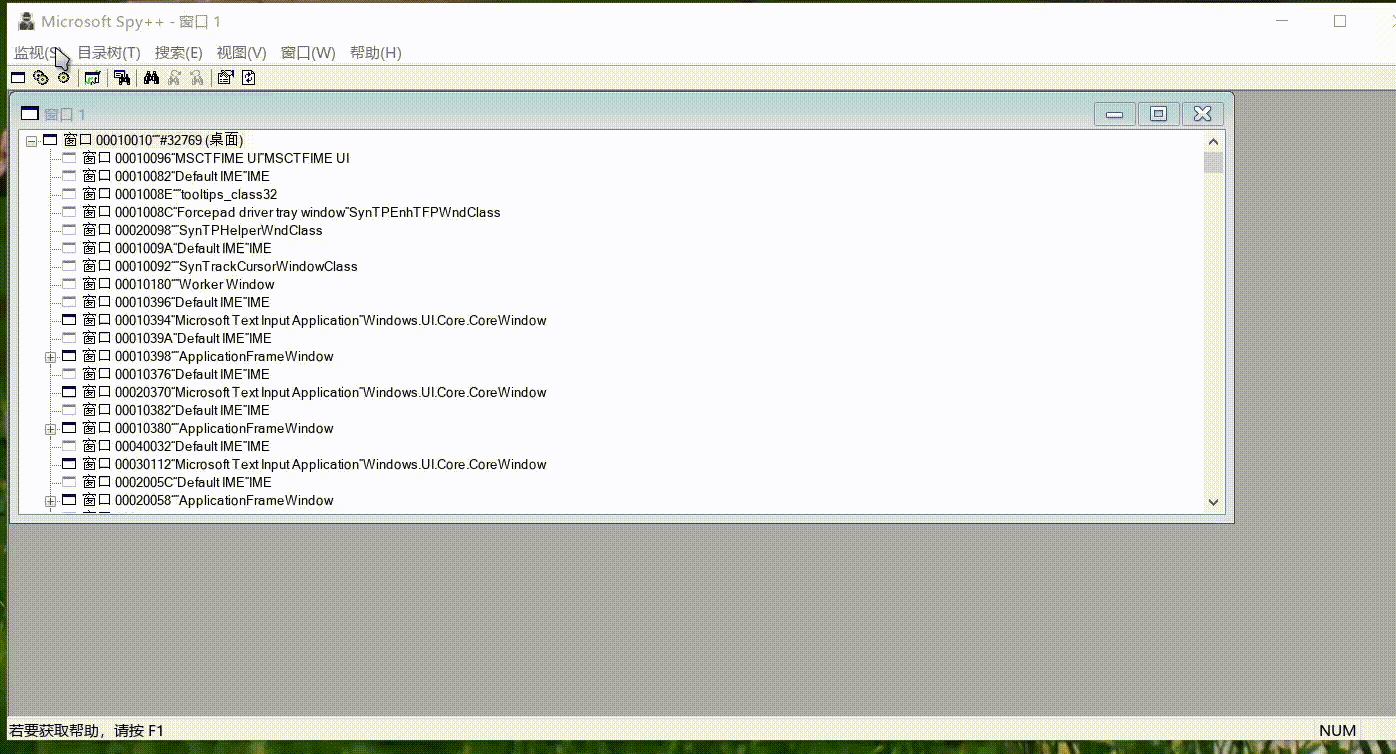
Task: Click the binoculars Search icon
Action: click(x=152, y=77)
